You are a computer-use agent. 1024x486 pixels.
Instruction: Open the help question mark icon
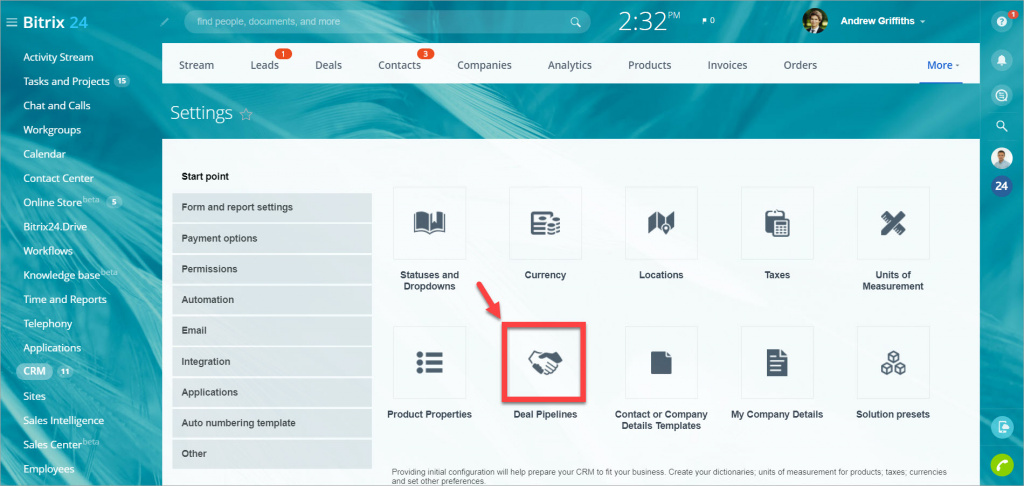1001,22
